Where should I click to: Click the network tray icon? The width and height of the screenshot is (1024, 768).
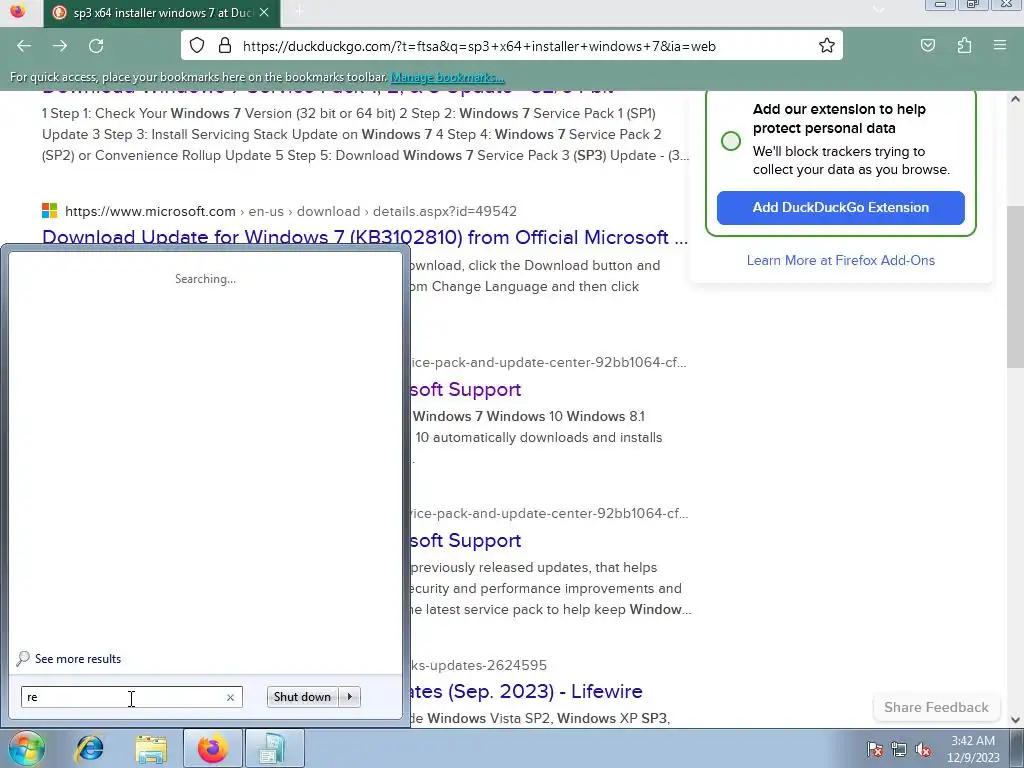(899, 749)
